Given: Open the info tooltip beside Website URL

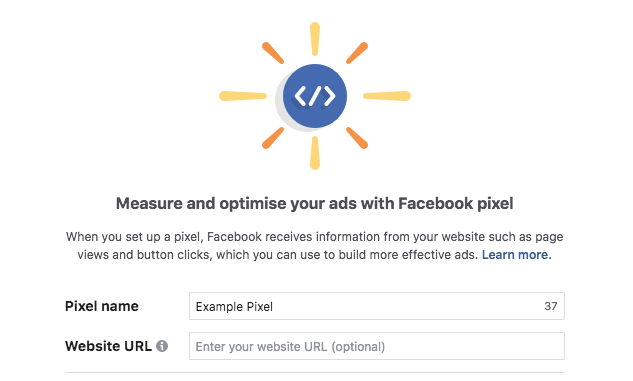Looking at the screenshot, I should (x=162, y=346).
